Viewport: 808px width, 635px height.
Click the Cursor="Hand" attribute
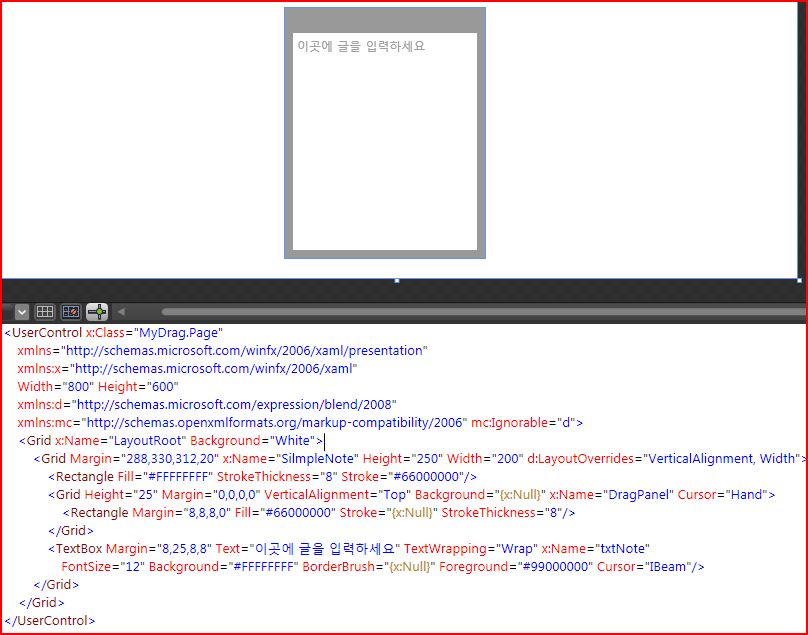(722, 495)
